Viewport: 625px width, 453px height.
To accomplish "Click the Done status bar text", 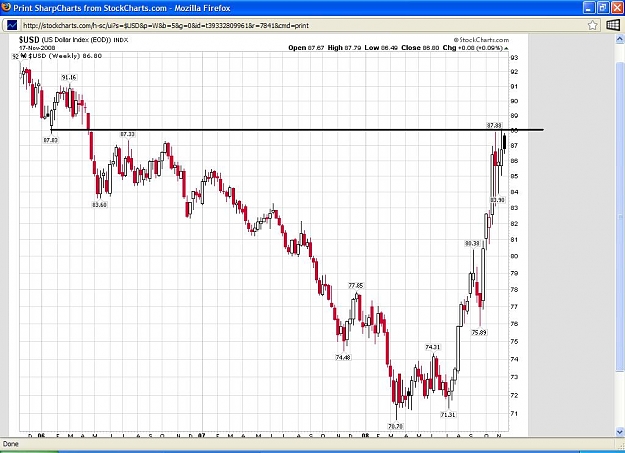I will 10,444.
